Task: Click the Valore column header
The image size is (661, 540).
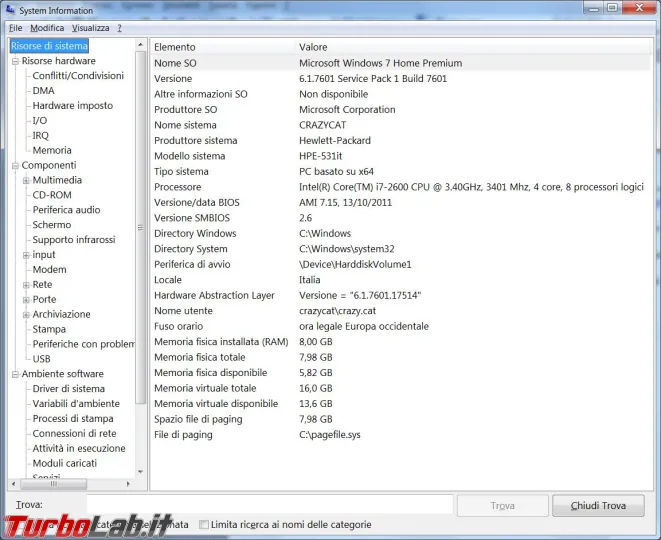Action: point(473,47)
